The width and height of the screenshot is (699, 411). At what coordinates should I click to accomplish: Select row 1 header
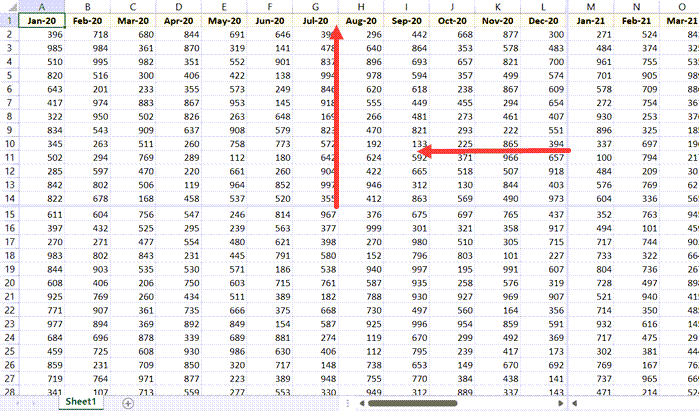coord(7,20)
